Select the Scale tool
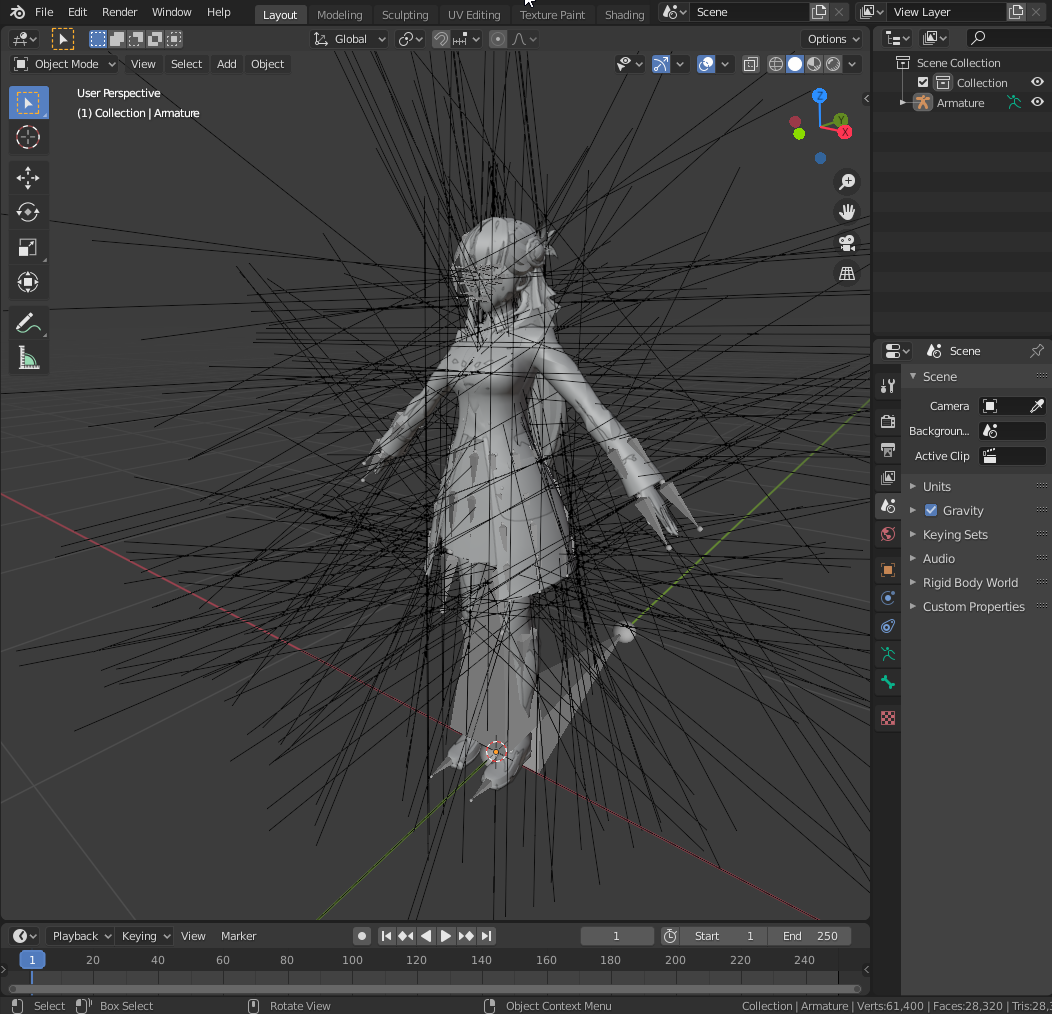The width and height of the screenshot is (1052, 1014). coord(28,248)
